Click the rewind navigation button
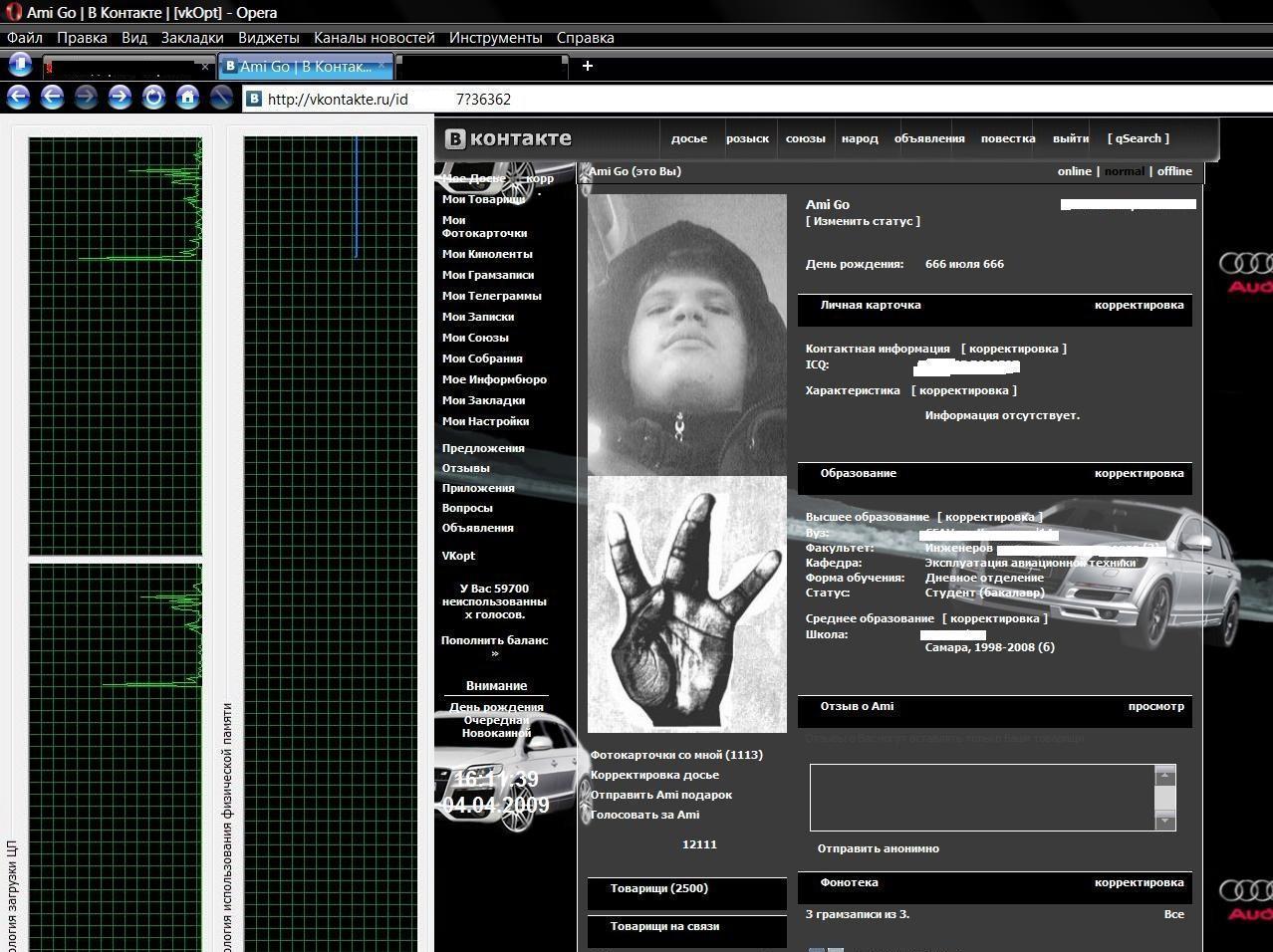Image resolution: width=1273 pixels, height=952 pixels. tap(19, 97)
